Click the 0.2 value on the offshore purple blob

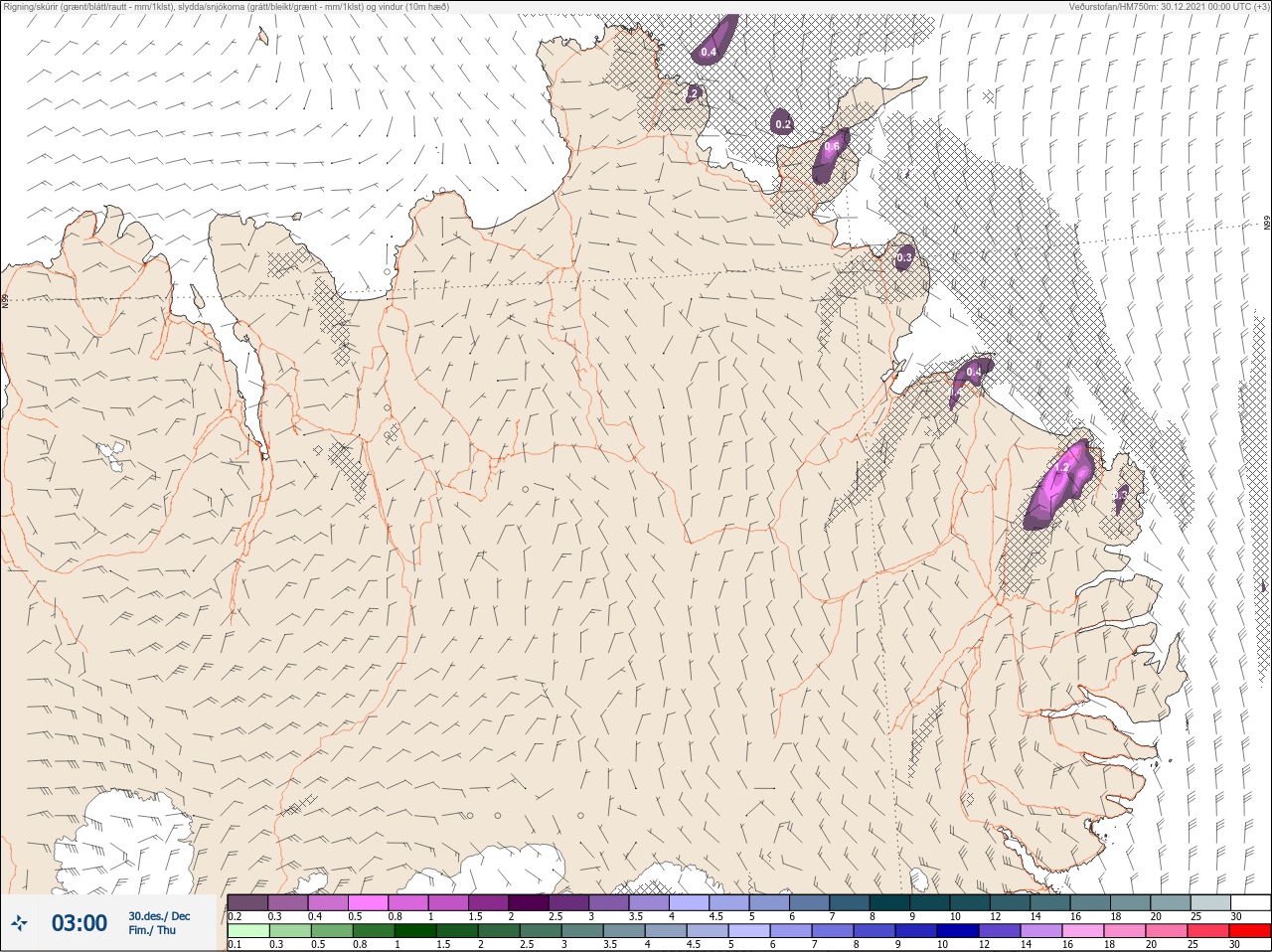point(783,124)
